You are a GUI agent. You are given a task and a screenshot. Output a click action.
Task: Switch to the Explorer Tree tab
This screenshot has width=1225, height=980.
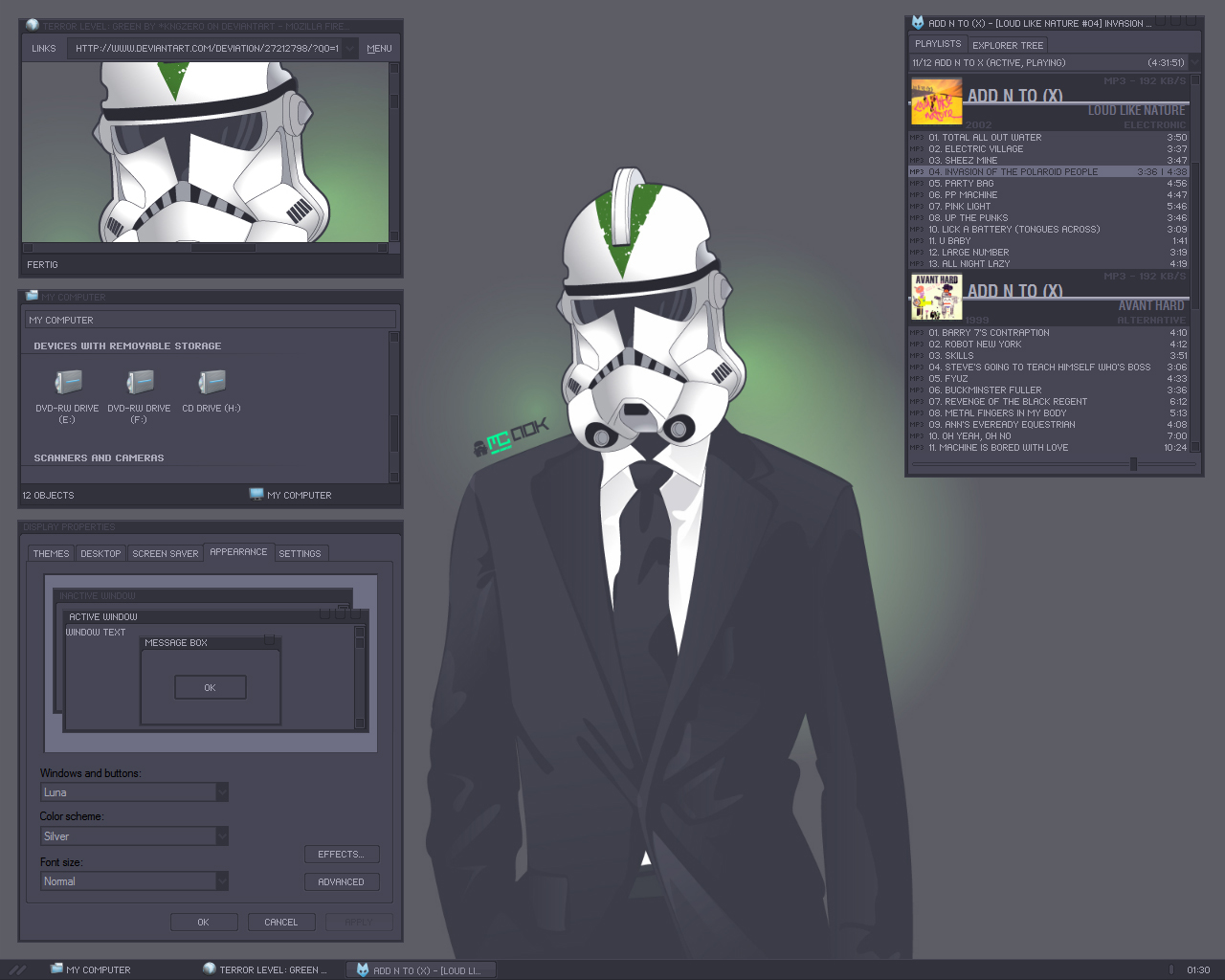click(1008, 45)
